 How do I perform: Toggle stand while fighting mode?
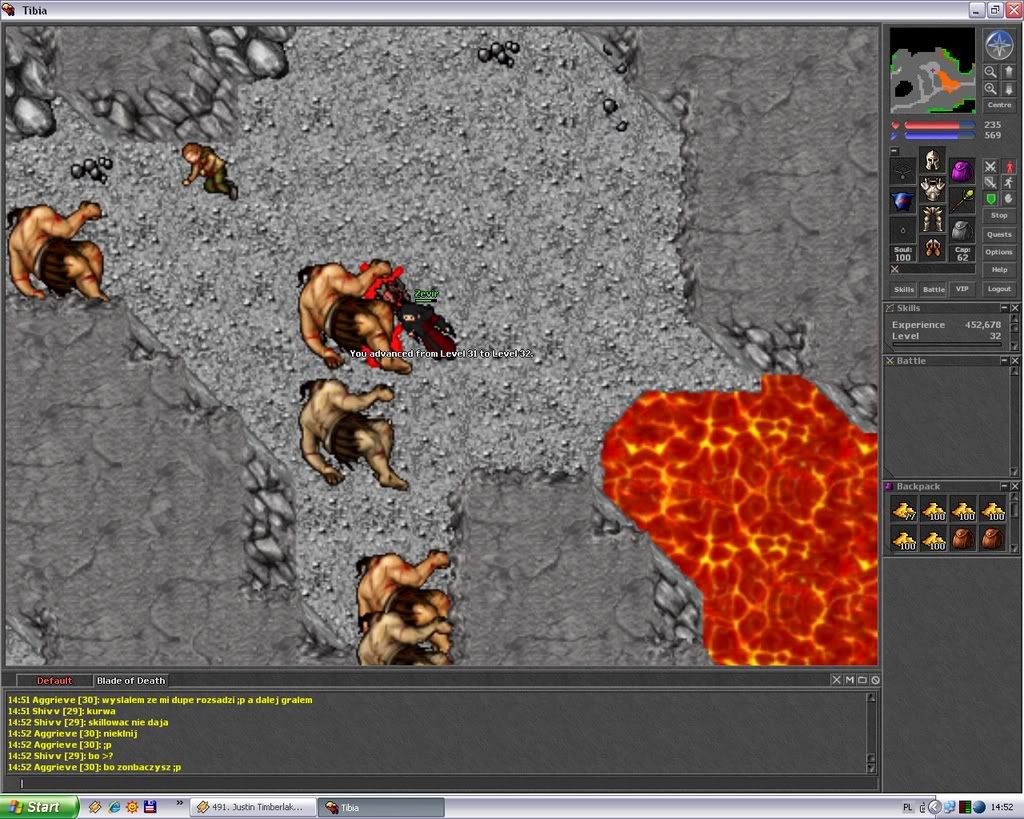click(x=1009, y=167)
